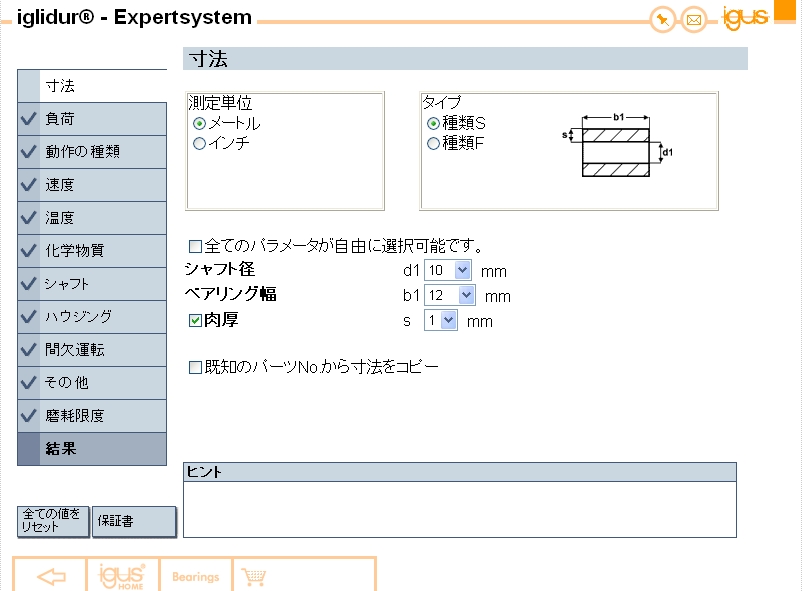This screenshot has width=802, height=591.
Task: Select インチ measurement unit
Action: point(199,143)
